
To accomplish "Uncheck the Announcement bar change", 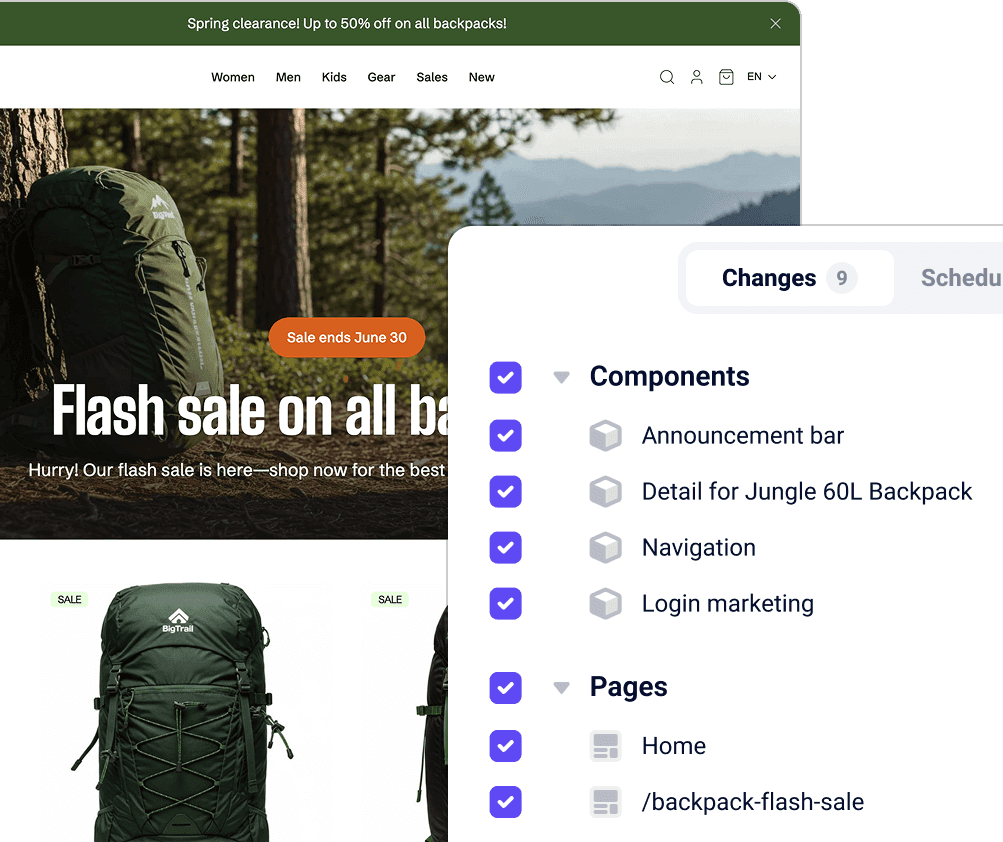I will [505, 435].
